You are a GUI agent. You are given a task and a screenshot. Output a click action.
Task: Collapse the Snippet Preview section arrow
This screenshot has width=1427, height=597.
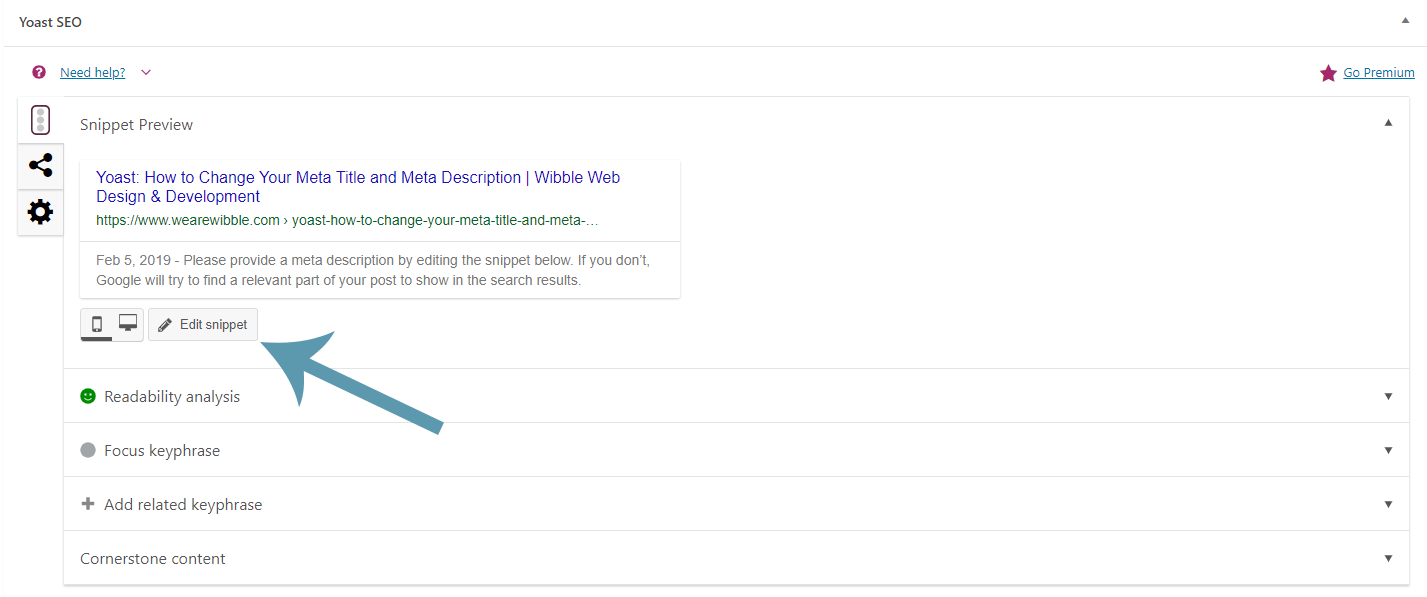pyautogui.click(x=1388, y=122)
